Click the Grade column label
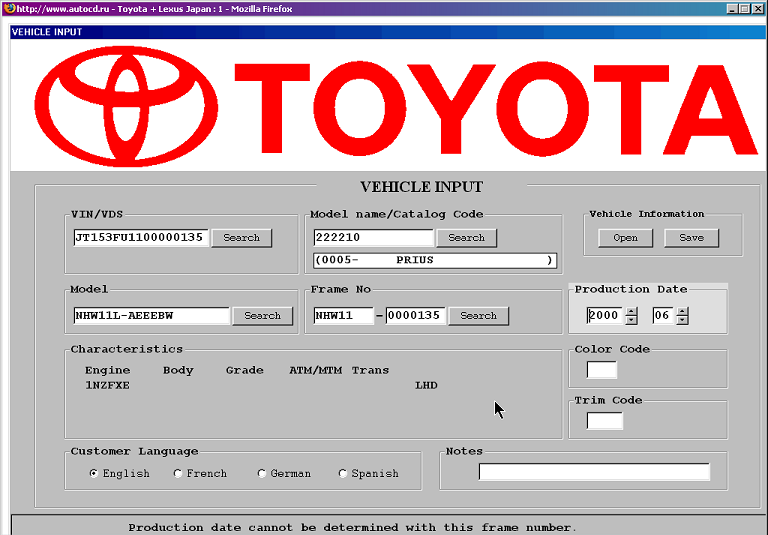768x535 pixels. click(244, 370)
